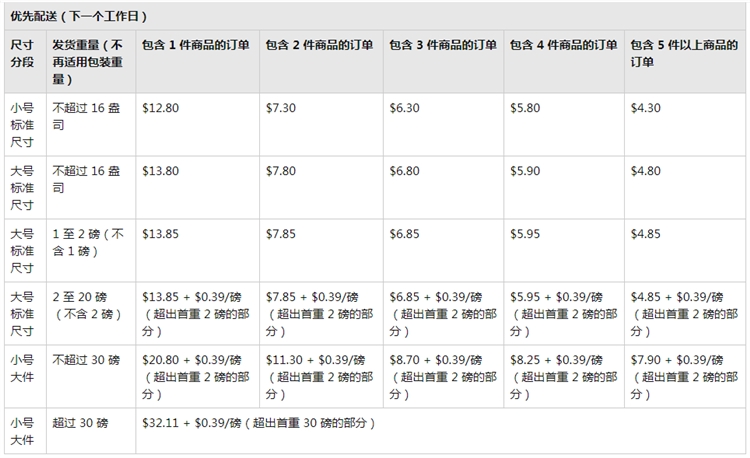This screenshot has width=750, height=458.
Task: Select the 包含 4 件商品的订单 header
Action: click(563, 46)
